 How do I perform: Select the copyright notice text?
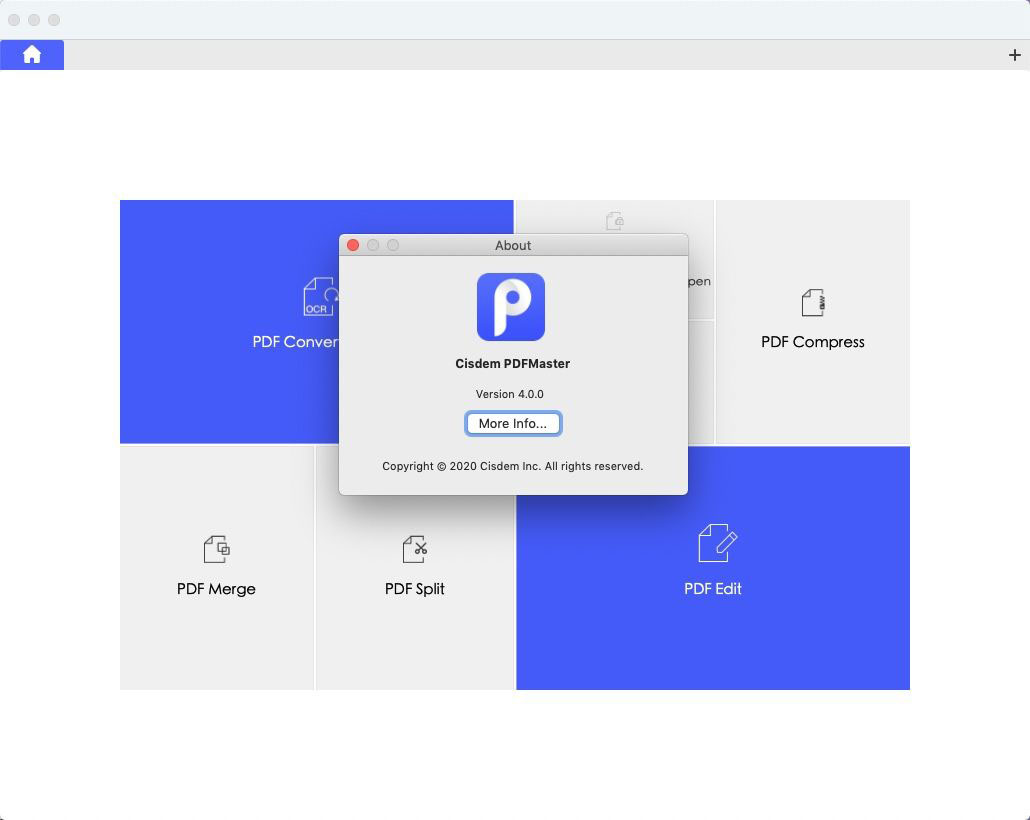tap(512, 467)
